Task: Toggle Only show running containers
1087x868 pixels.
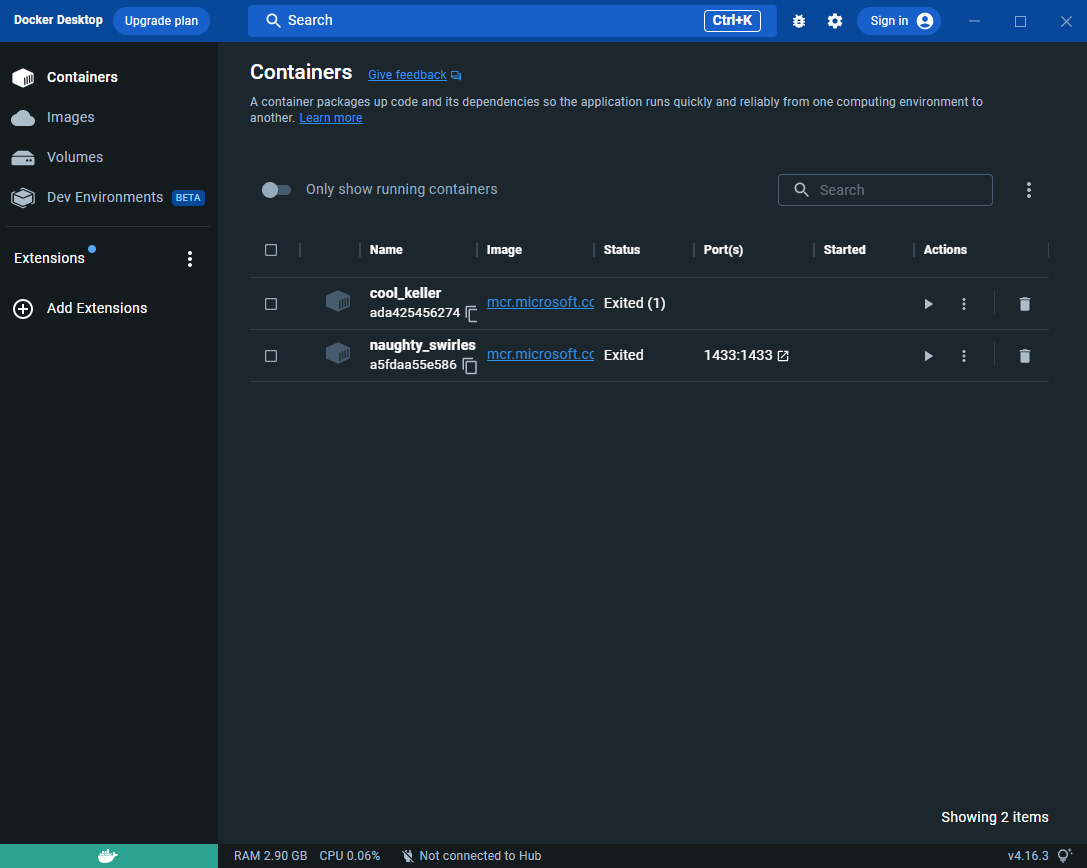Action: 276,190
